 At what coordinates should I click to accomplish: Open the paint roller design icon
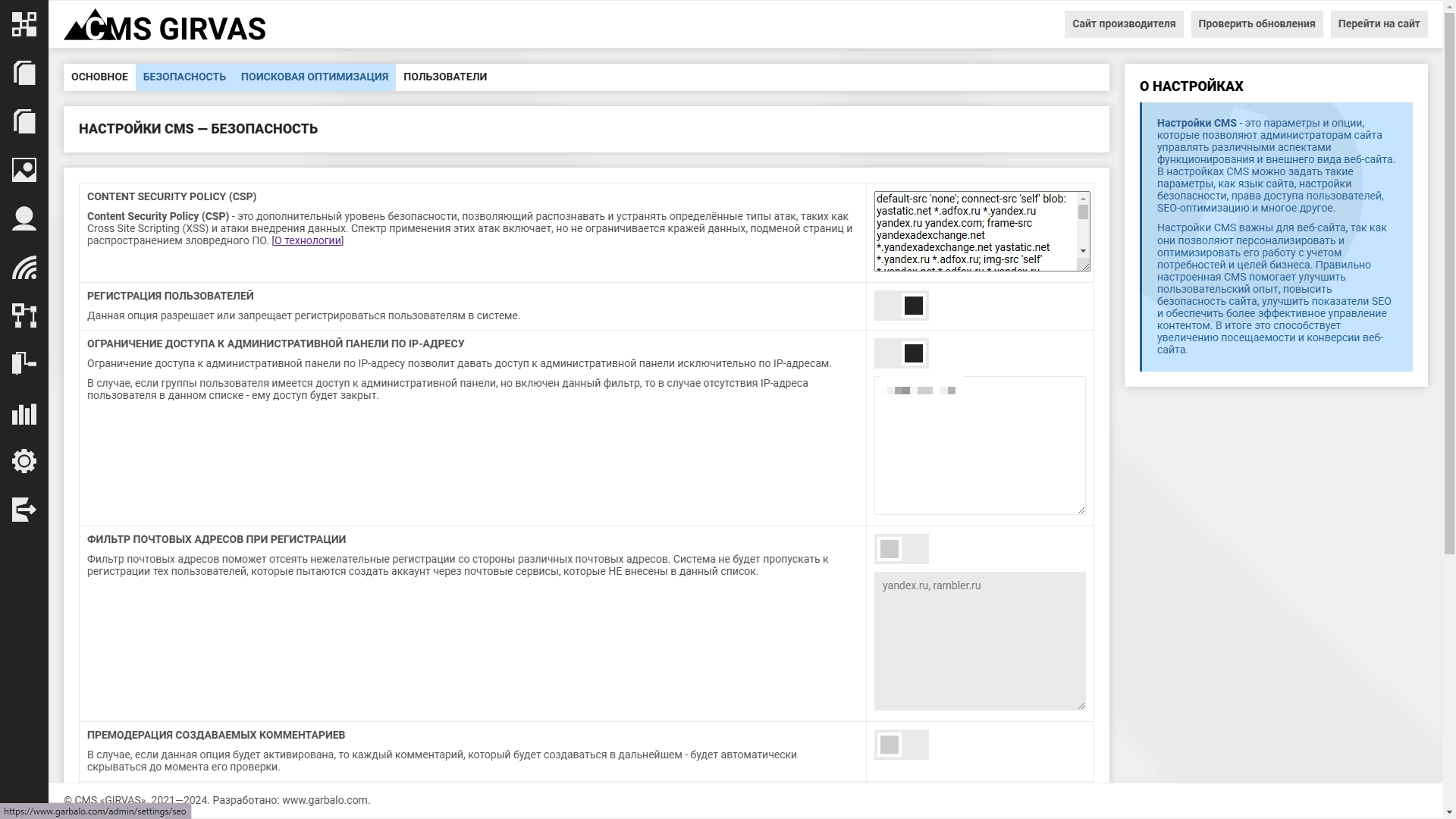coord(24,364)
